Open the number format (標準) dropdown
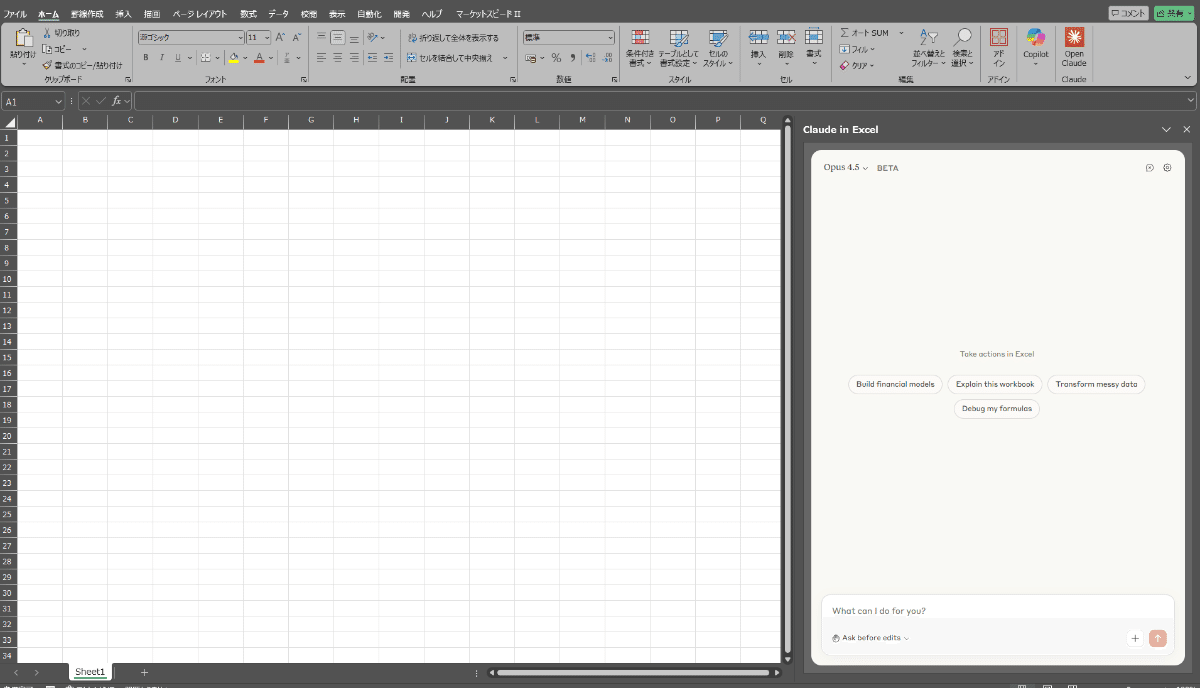The image size is (1200, 688). click(610, 37)
